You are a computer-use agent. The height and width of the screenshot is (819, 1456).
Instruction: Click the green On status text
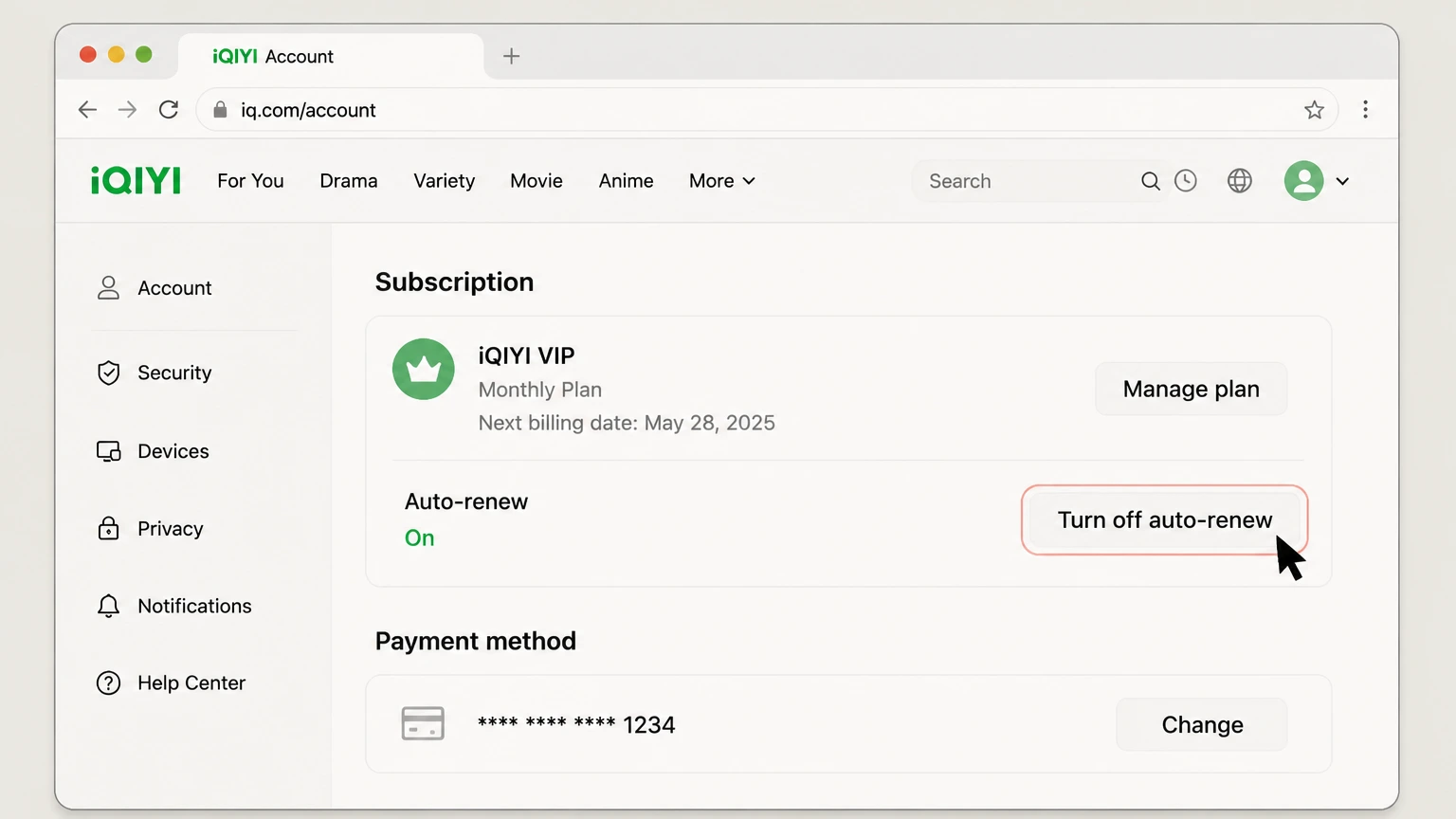pyautogui.click(x=420, y=537)
